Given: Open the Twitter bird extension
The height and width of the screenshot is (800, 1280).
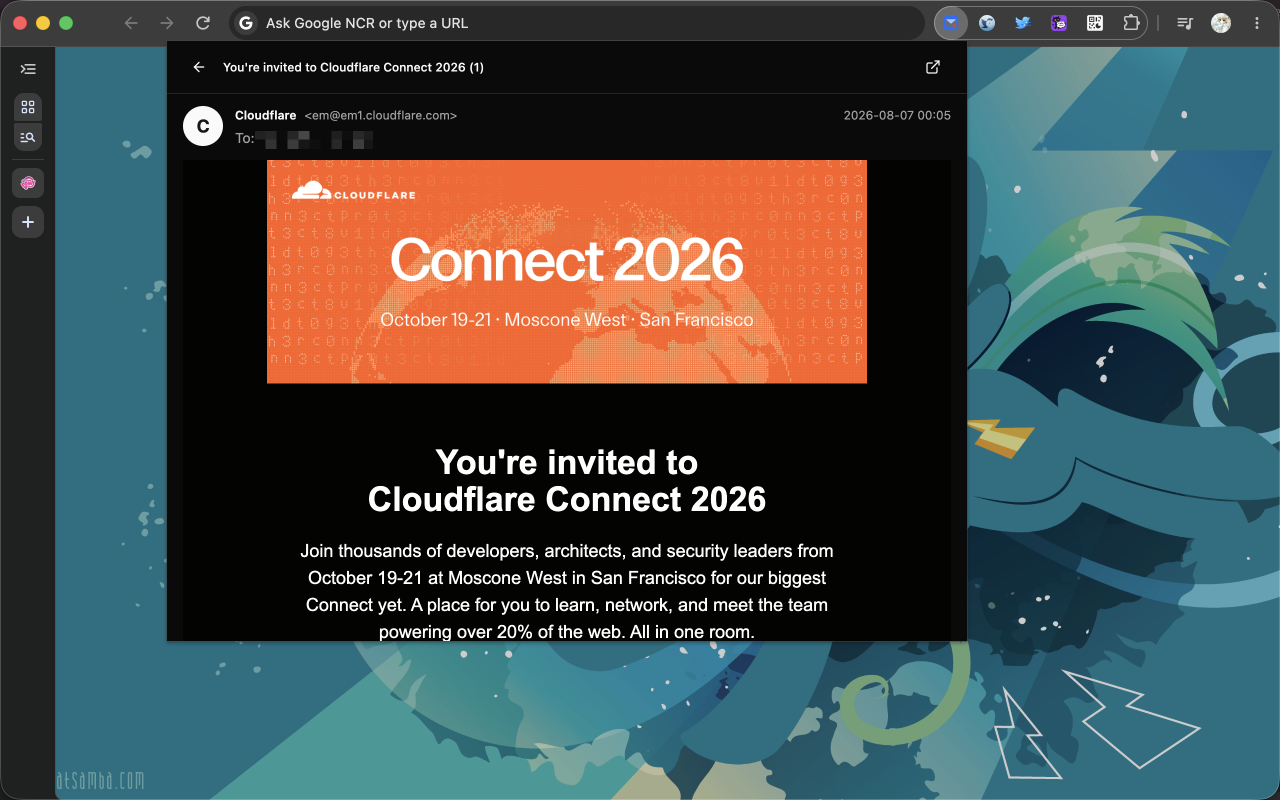Looking at the screenshot, I should tap(1023, 23).
